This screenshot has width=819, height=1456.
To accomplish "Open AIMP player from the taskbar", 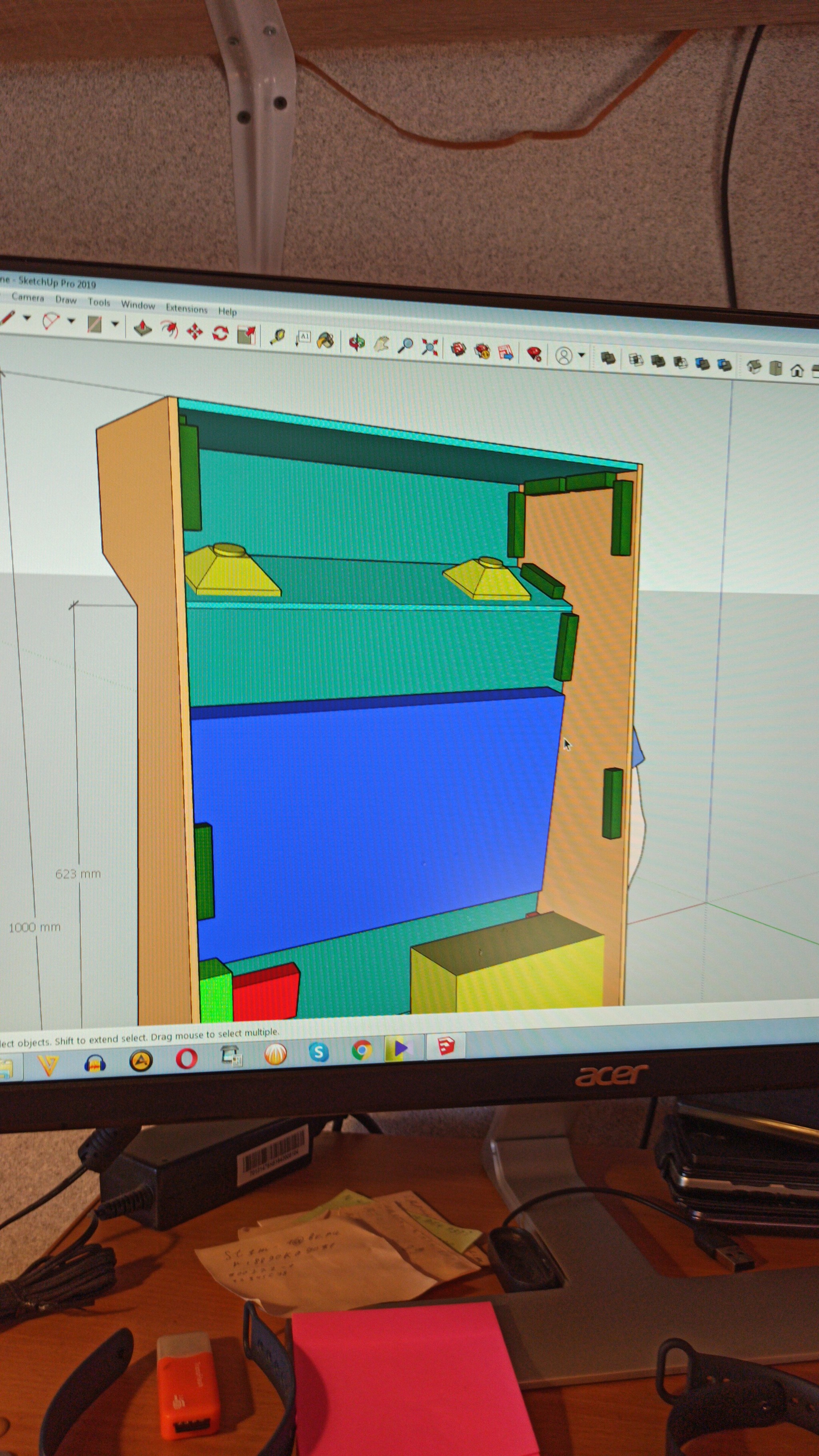I will pyautogui.click(x=141, y=1061).
